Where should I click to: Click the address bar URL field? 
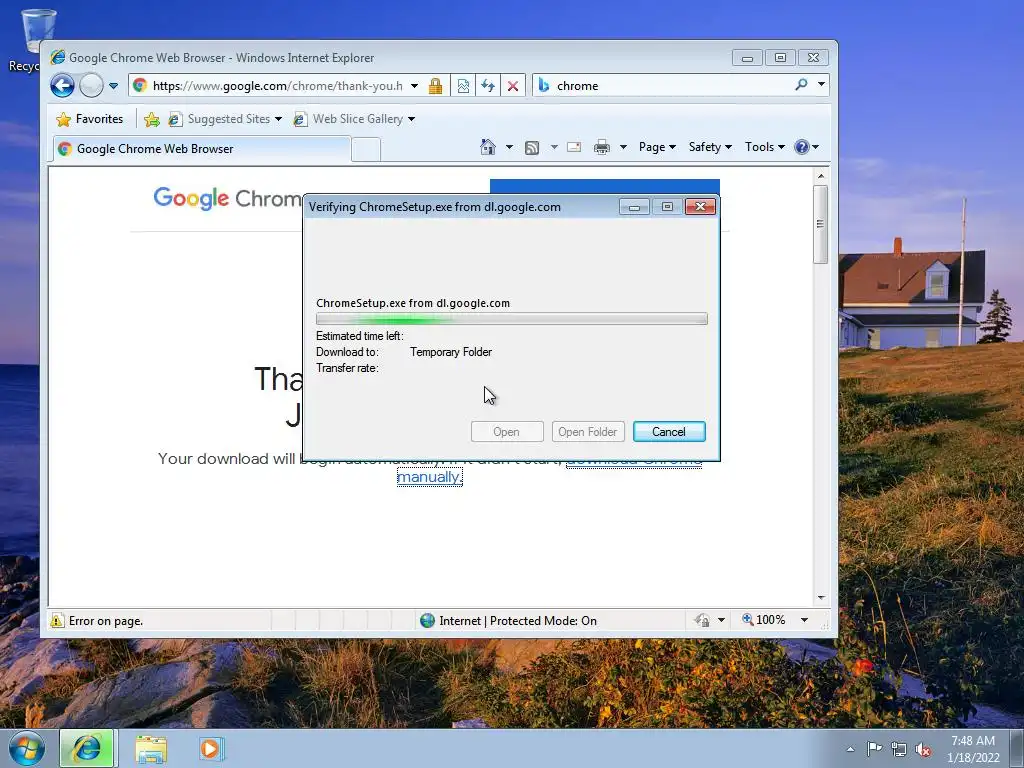(277, 86)
